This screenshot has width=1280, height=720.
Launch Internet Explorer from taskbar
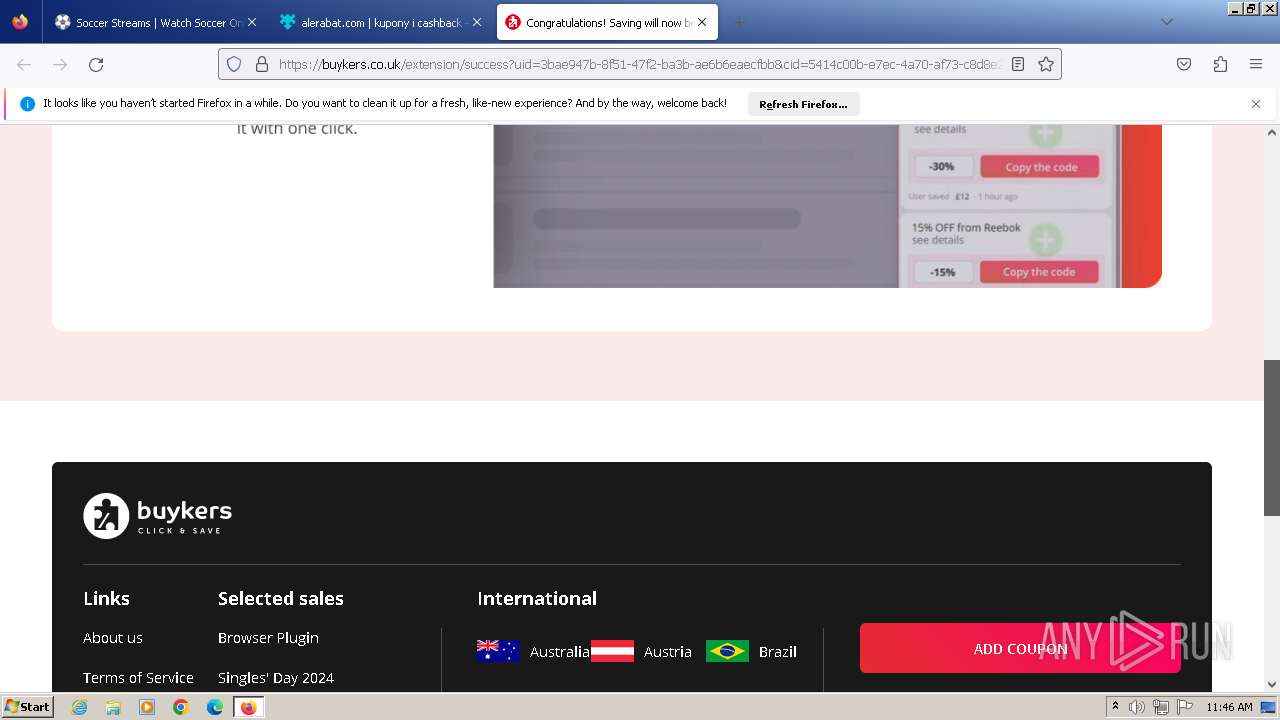79,707
